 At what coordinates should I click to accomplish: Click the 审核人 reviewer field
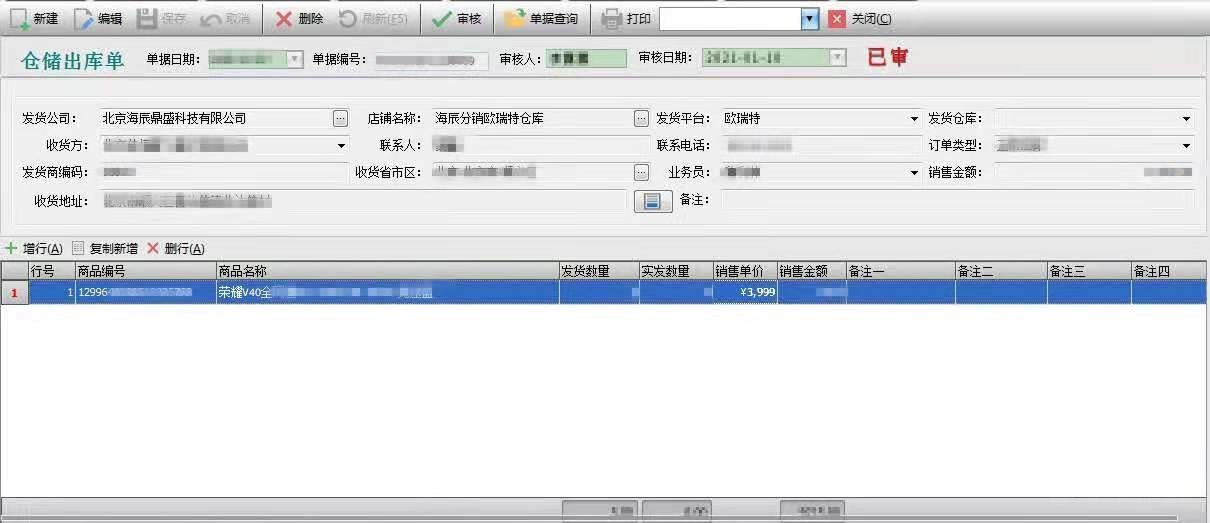(586, 59)
